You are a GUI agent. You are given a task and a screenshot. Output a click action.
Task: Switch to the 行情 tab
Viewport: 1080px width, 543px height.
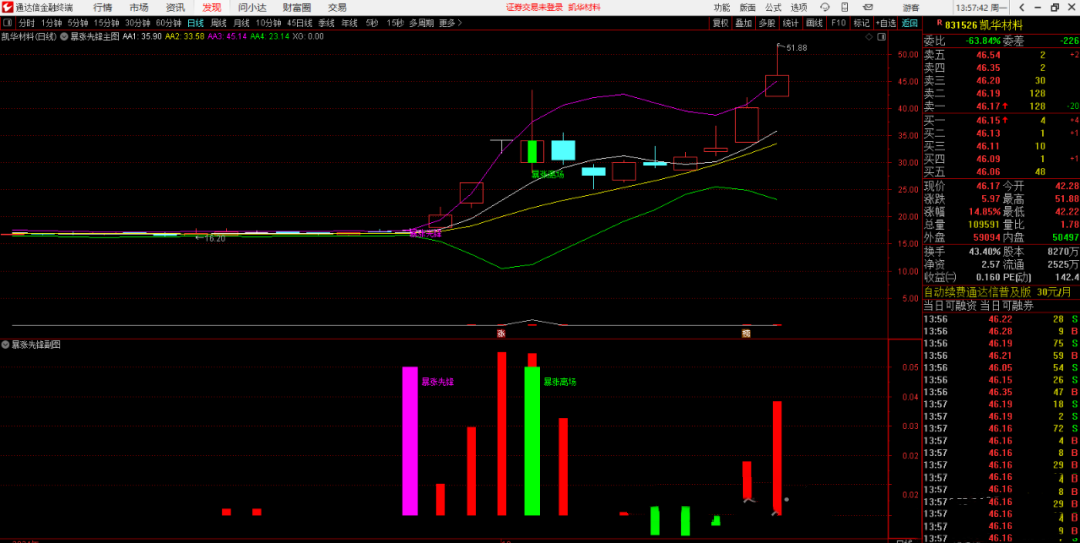[x=102, y=7]
